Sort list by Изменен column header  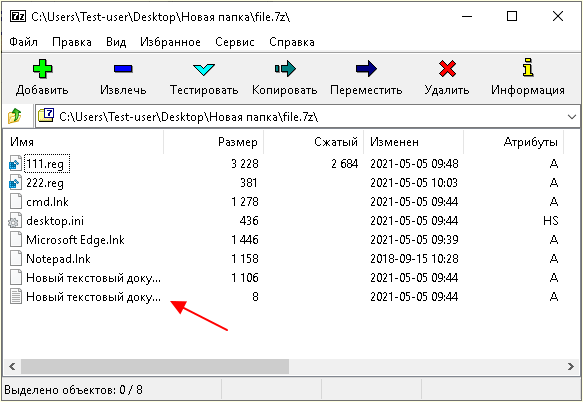pos(413,142)
